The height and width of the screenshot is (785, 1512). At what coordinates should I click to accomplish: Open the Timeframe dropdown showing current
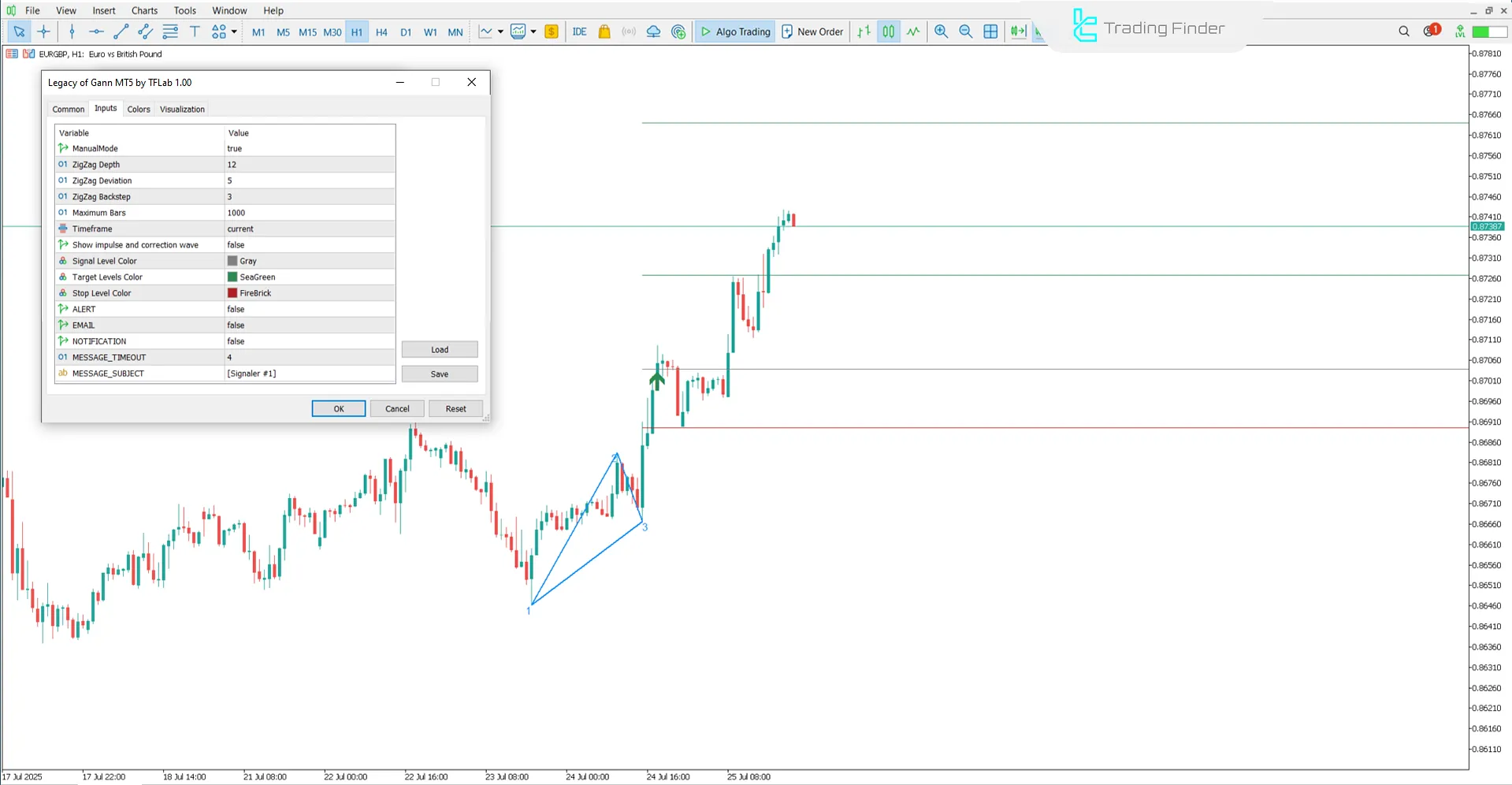(307, 229)
